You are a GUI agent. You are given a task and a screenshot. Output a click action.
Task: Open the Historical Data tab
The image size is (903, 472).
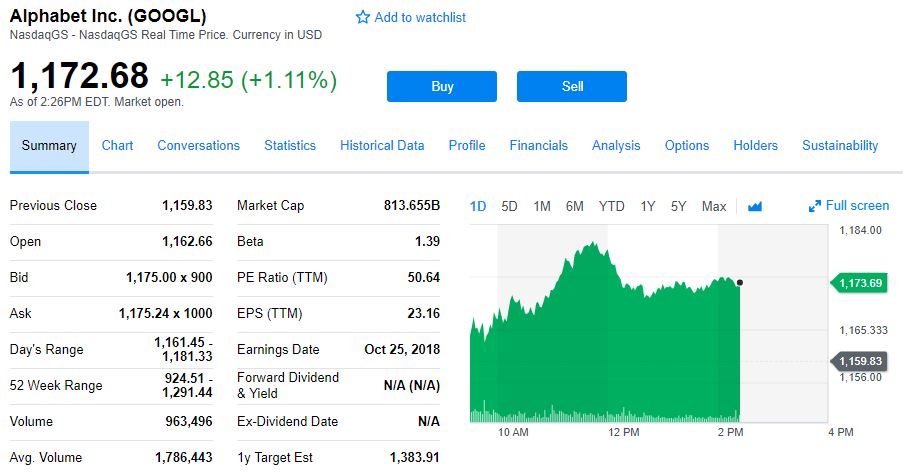point(382,145)
